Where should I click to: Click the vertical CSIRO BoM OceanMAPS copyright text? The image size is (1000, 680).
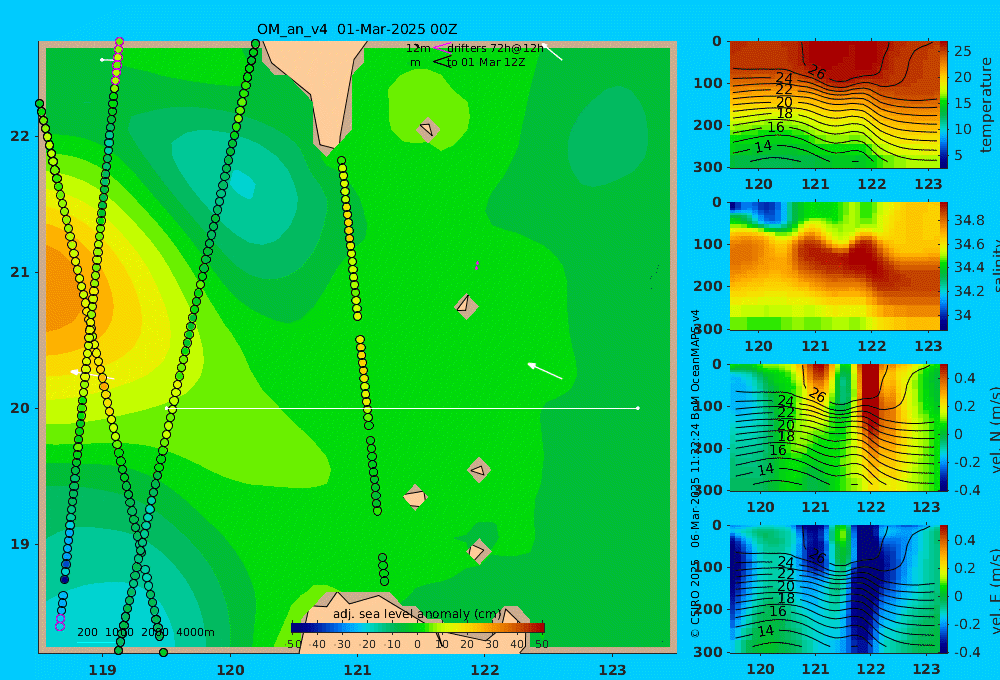pos(695,473)
